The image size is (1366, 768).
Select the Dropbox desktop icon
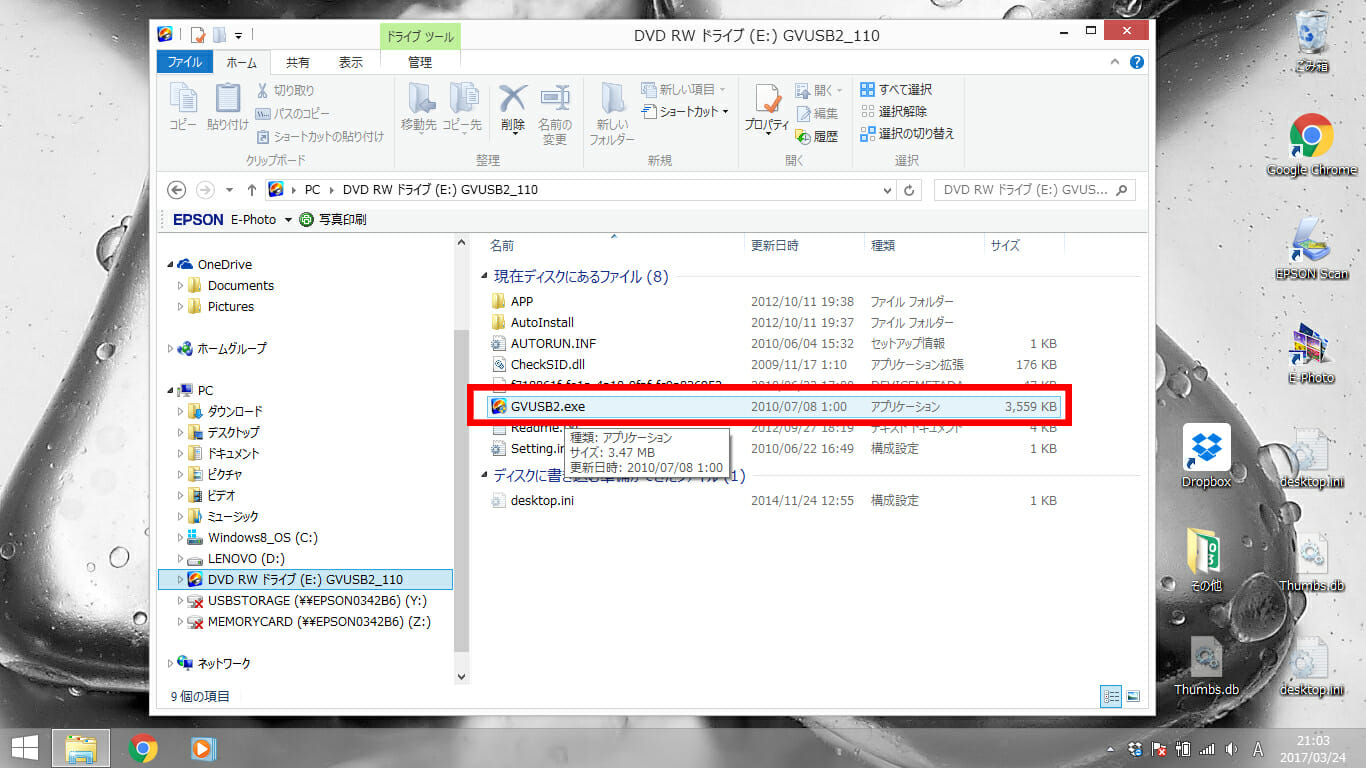[x=1207, y=457]
